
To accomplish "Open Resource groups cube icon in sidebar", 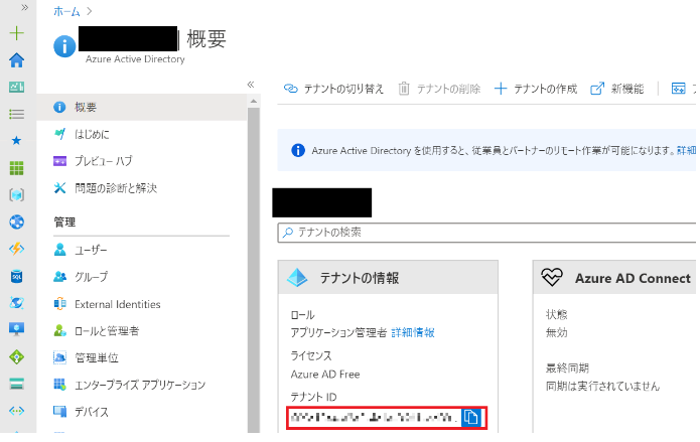I will click(x=17, y=195).
